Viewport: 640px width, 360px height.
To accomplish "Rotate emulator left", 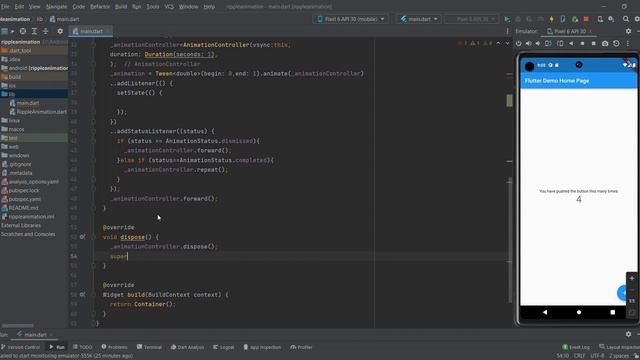I will click(x=548, y=43).
